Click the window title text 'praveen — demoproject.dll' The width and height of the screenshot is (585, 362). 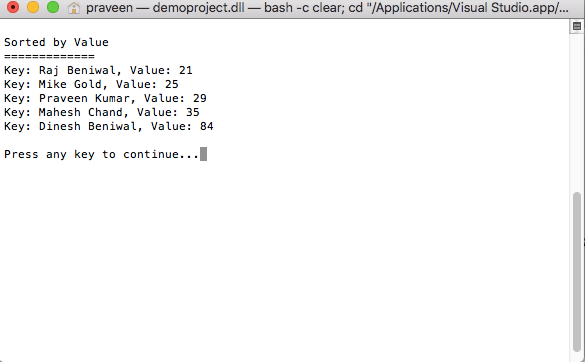(165, 7)
